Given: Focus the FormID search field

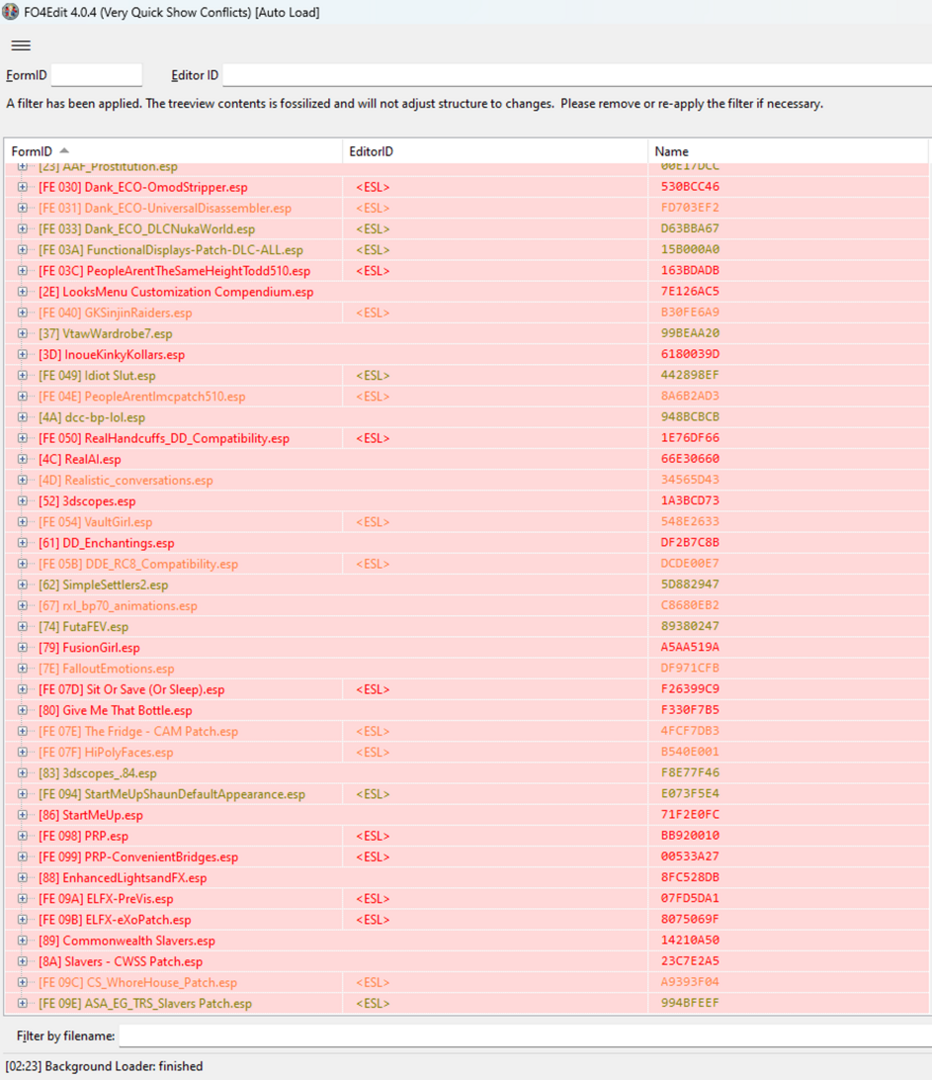Looking at the screenshot, I should pyautogui.click(x=96, y=75).
